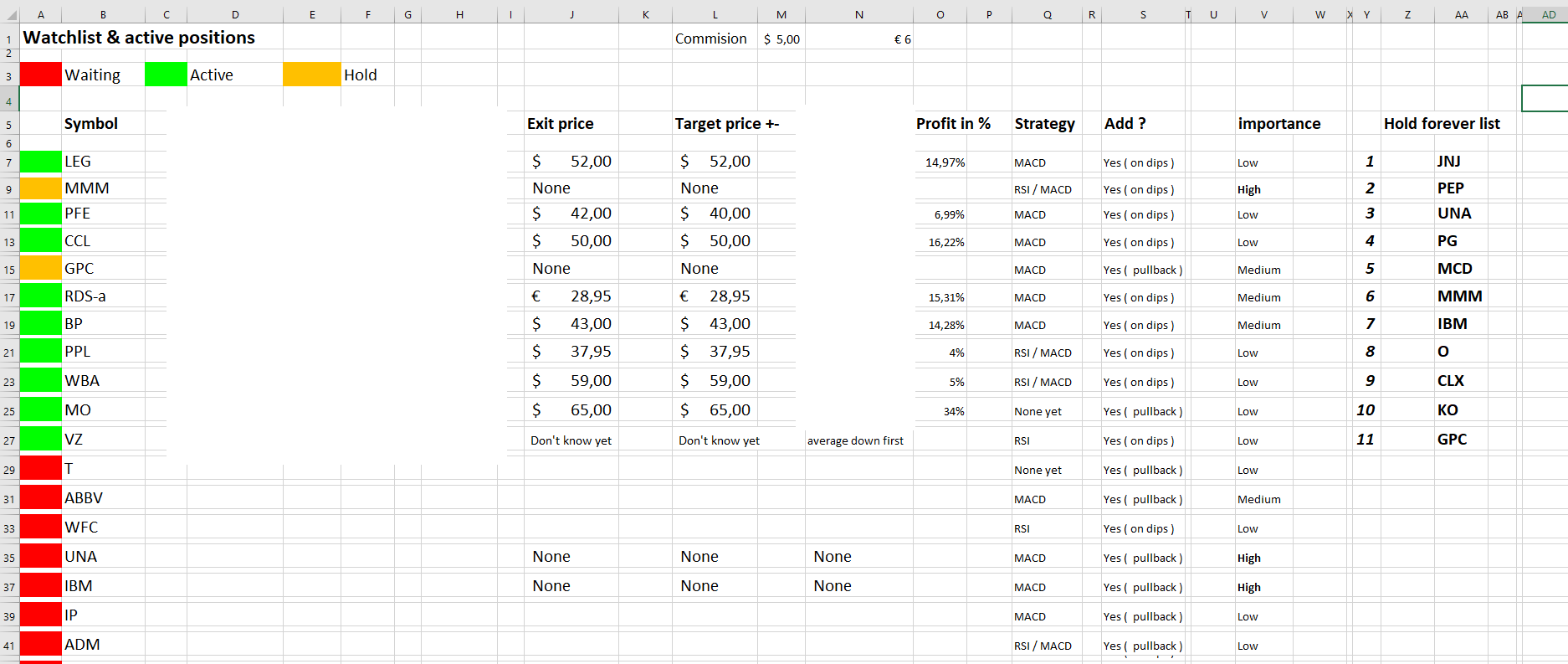Click the 'WFC' symbol cell
The height and width of the screenshot is (664, 1568).
coord(103,528)
